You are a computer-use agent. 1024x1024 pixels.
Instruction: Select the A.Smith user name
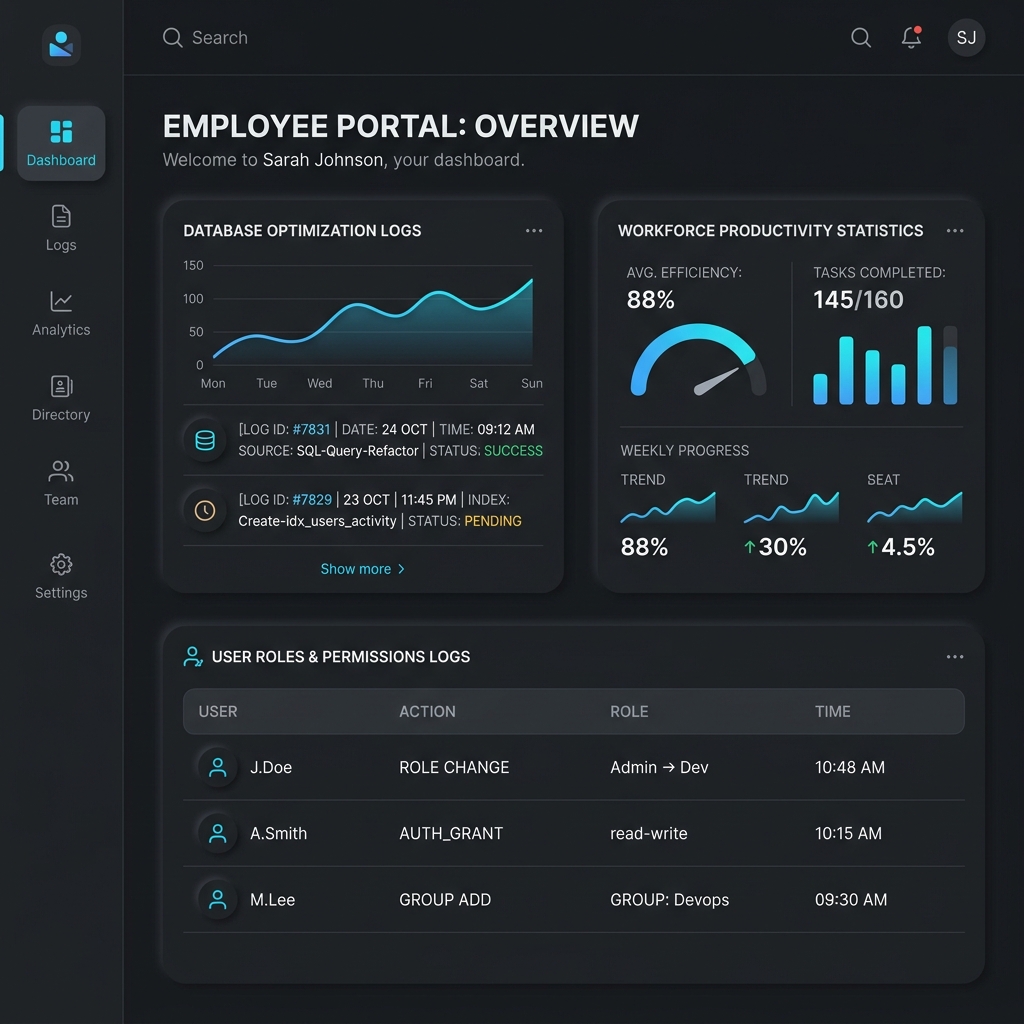coord(278,833)
